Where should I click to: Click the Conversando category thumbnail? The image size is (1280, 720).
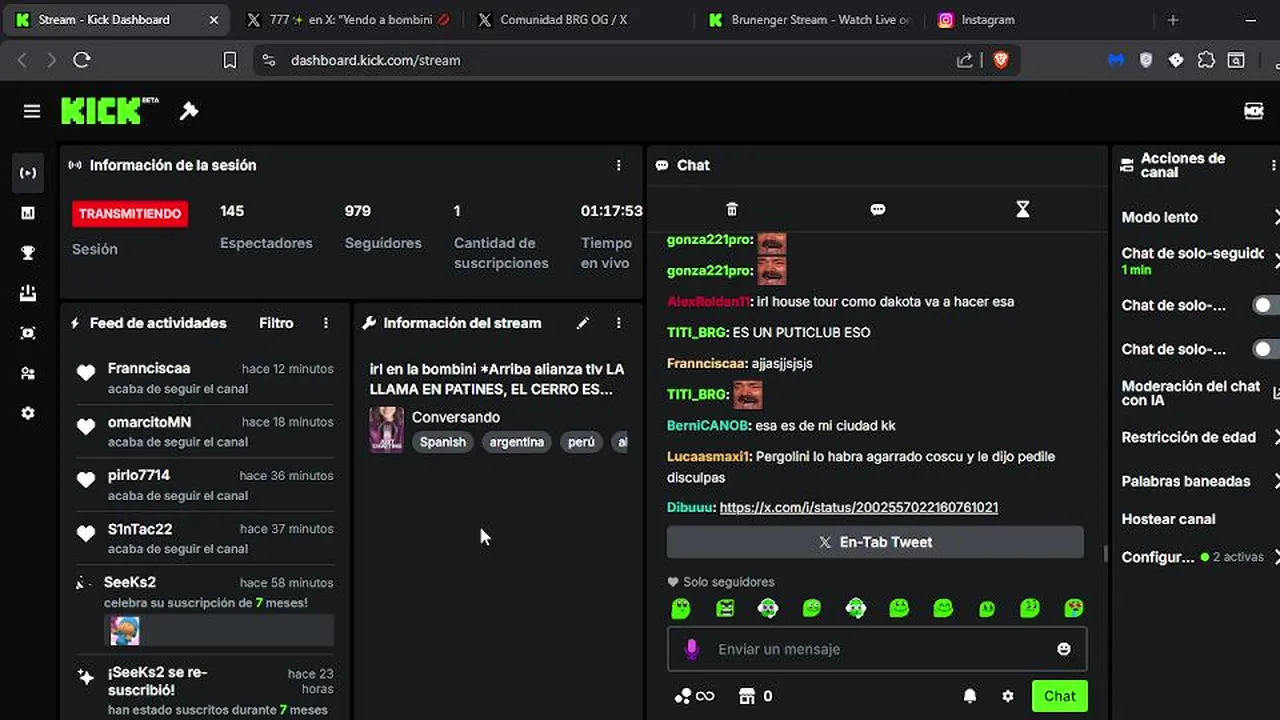387,429
